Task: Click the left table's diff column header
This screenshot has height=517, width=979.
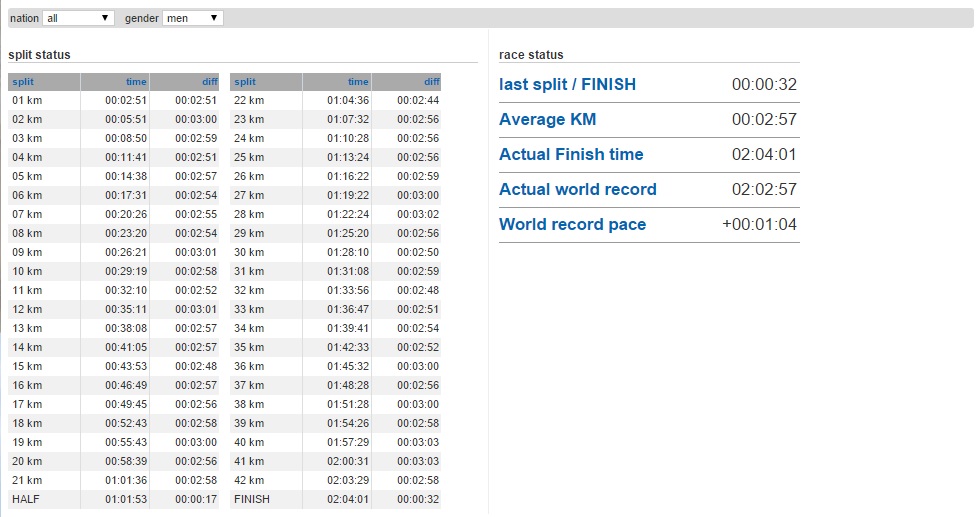Action: (x=210, y=82)
